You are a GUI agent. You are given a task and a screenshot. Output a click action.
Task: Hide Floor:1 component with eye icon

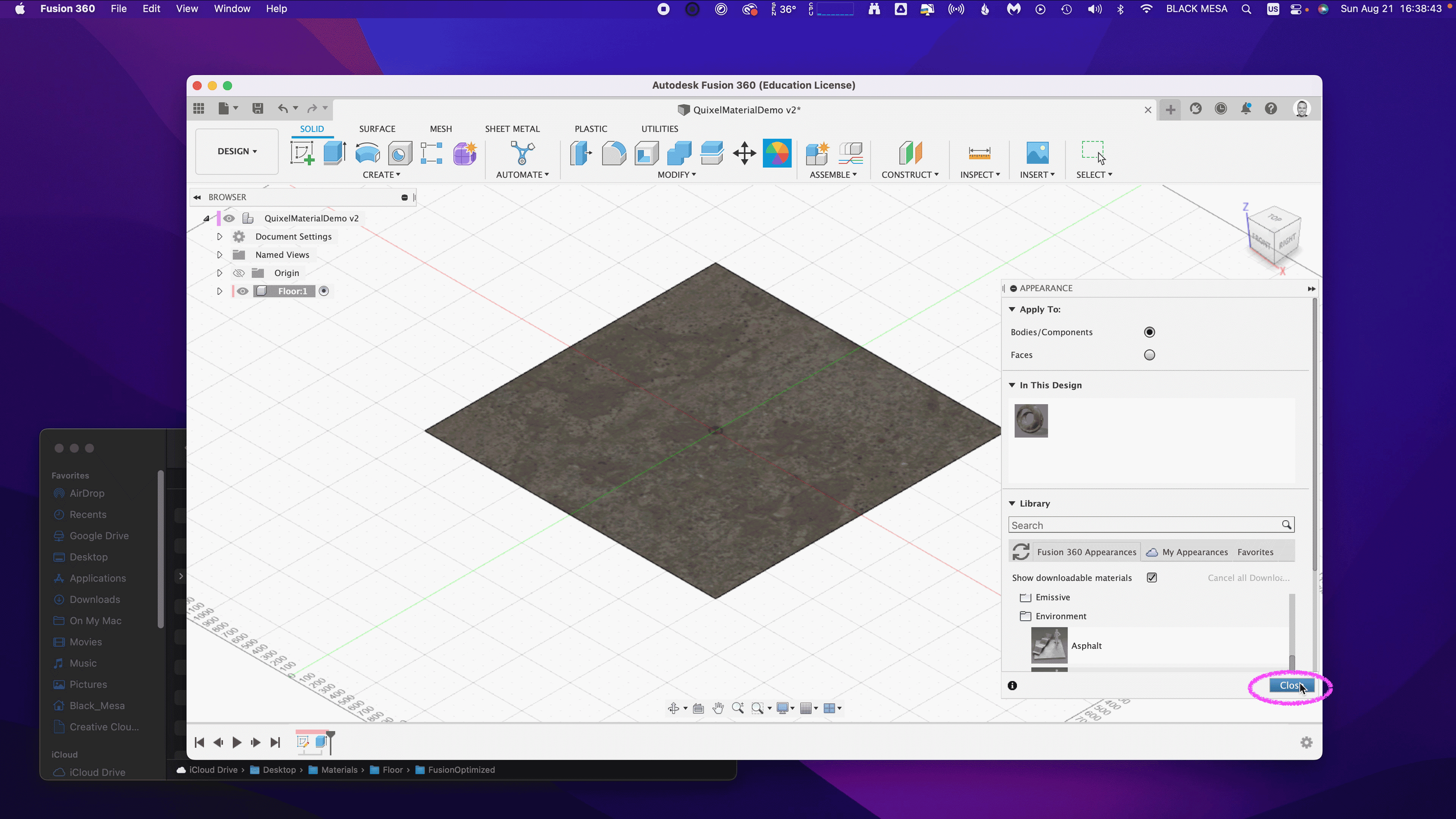[x=242, y=291]
